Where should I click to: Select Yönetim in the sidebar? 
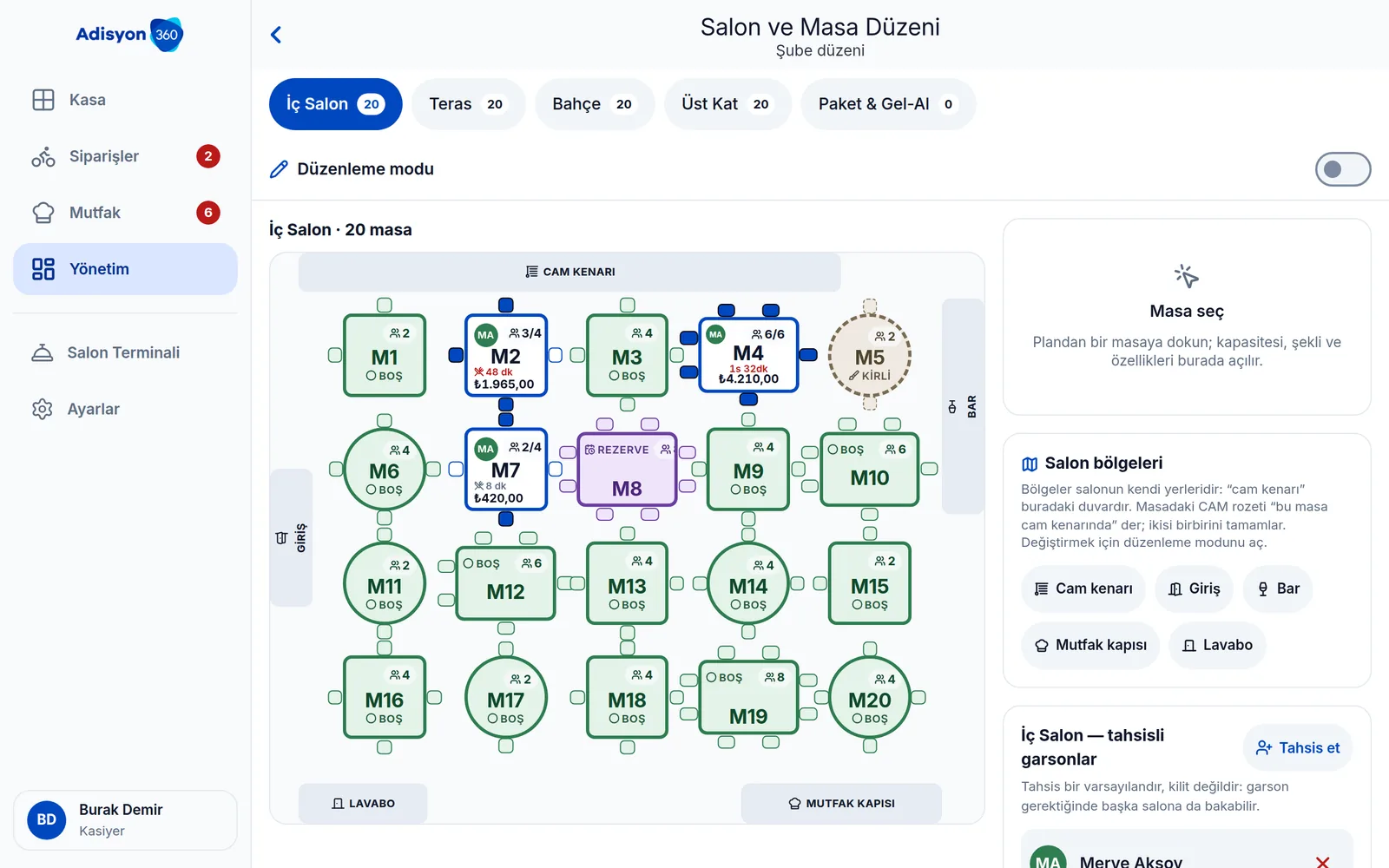tap(125, 269)
